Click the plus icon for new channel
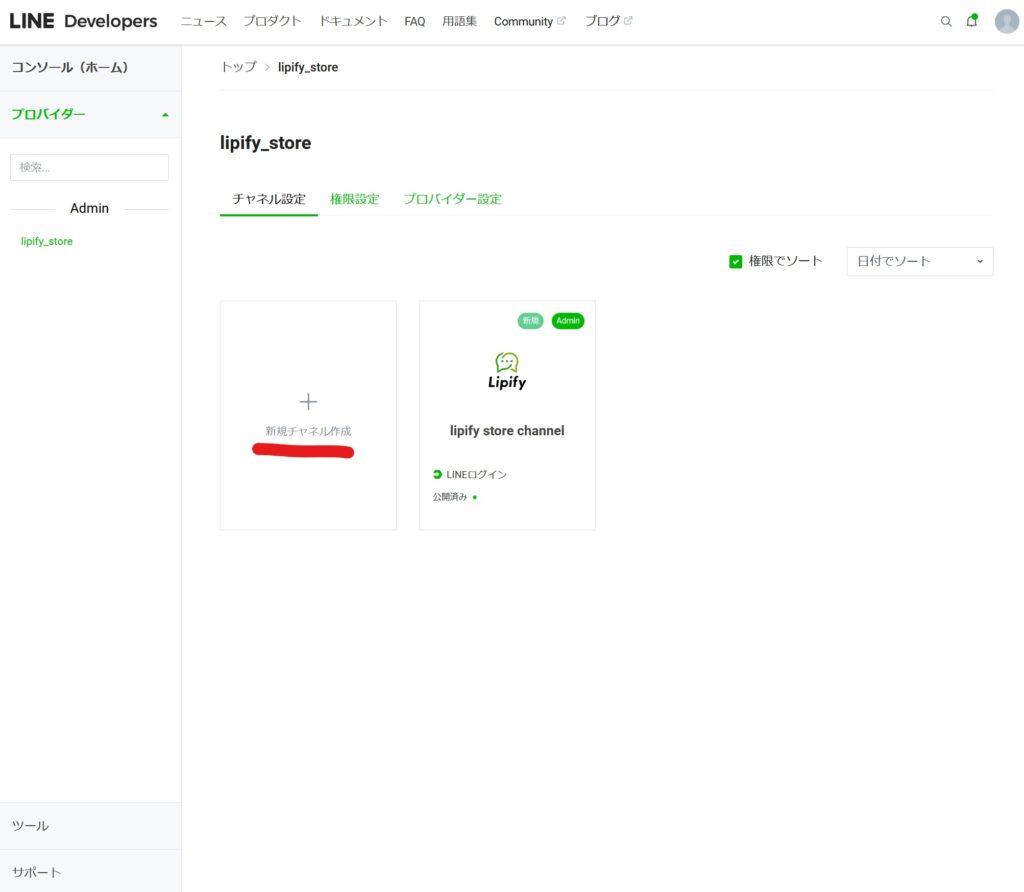Viewport: 1024px width, 892px height. coord(308,402)
